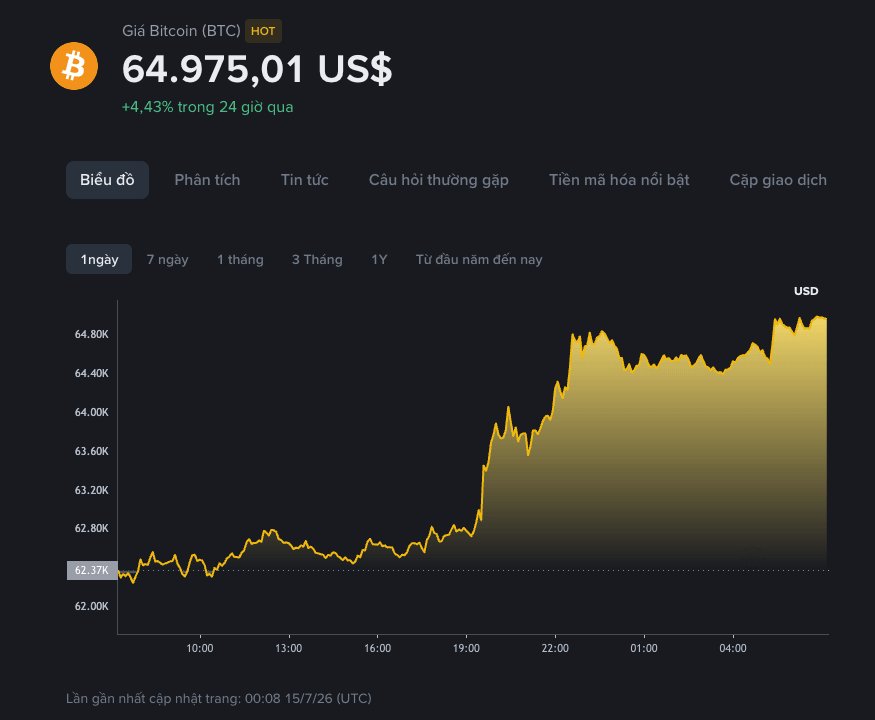Go to Câu hỏi thường gặp tab
Viewport: 875px width, 720px height.
[439, 180]
